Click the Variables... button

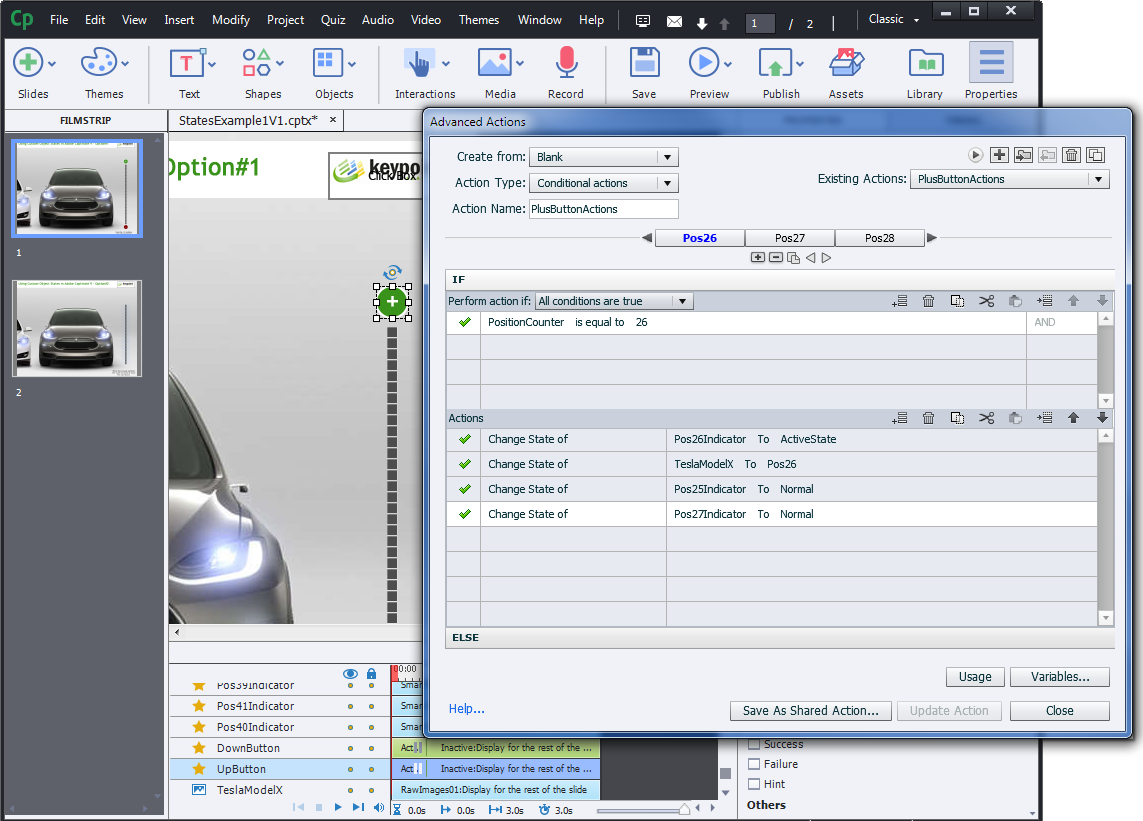[x=1059, y=677]
